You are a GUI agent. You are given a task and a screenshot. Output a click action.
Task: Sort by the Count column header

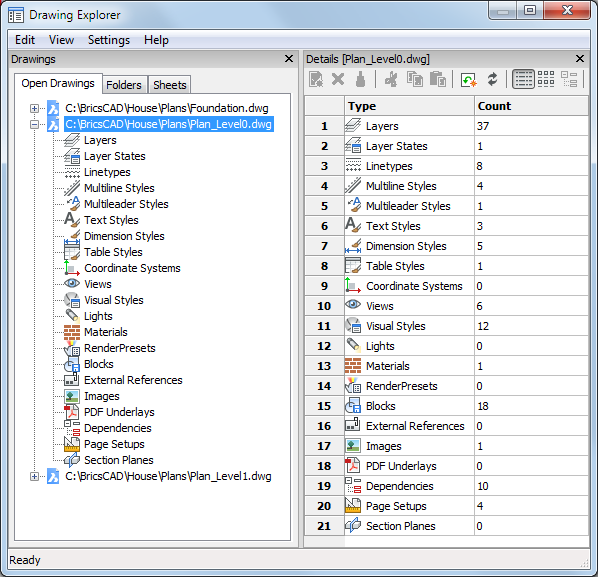(532, 106)
